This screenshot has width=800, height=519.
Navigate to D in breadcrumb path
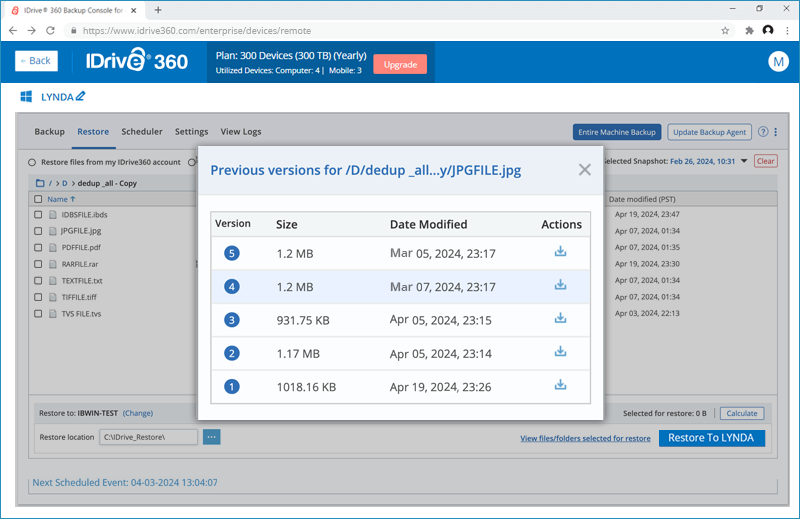click(x=65, y=183)
